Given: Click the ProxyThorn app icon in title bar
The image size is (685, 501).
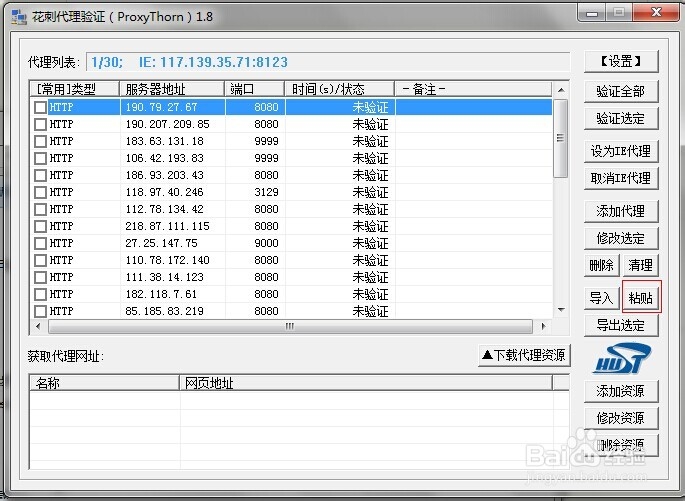Looking at the screenshot, I should click(x=19, y=17).
